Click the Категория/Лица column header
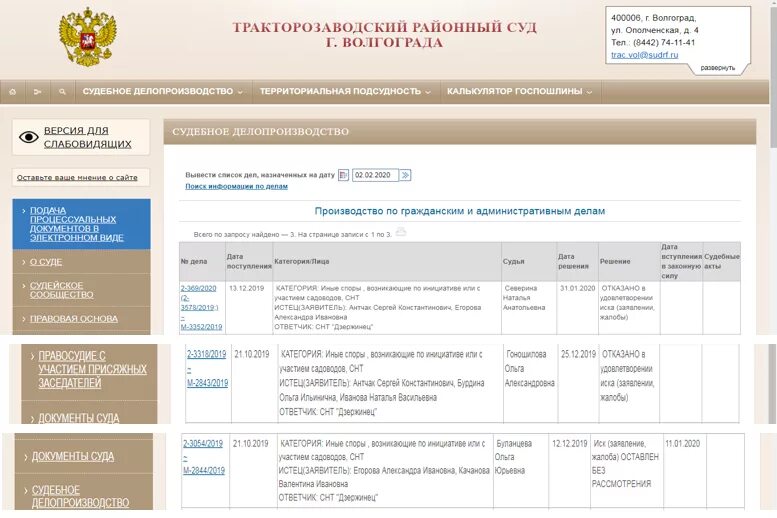The image size is (777, 518). (x=387, y=262)
